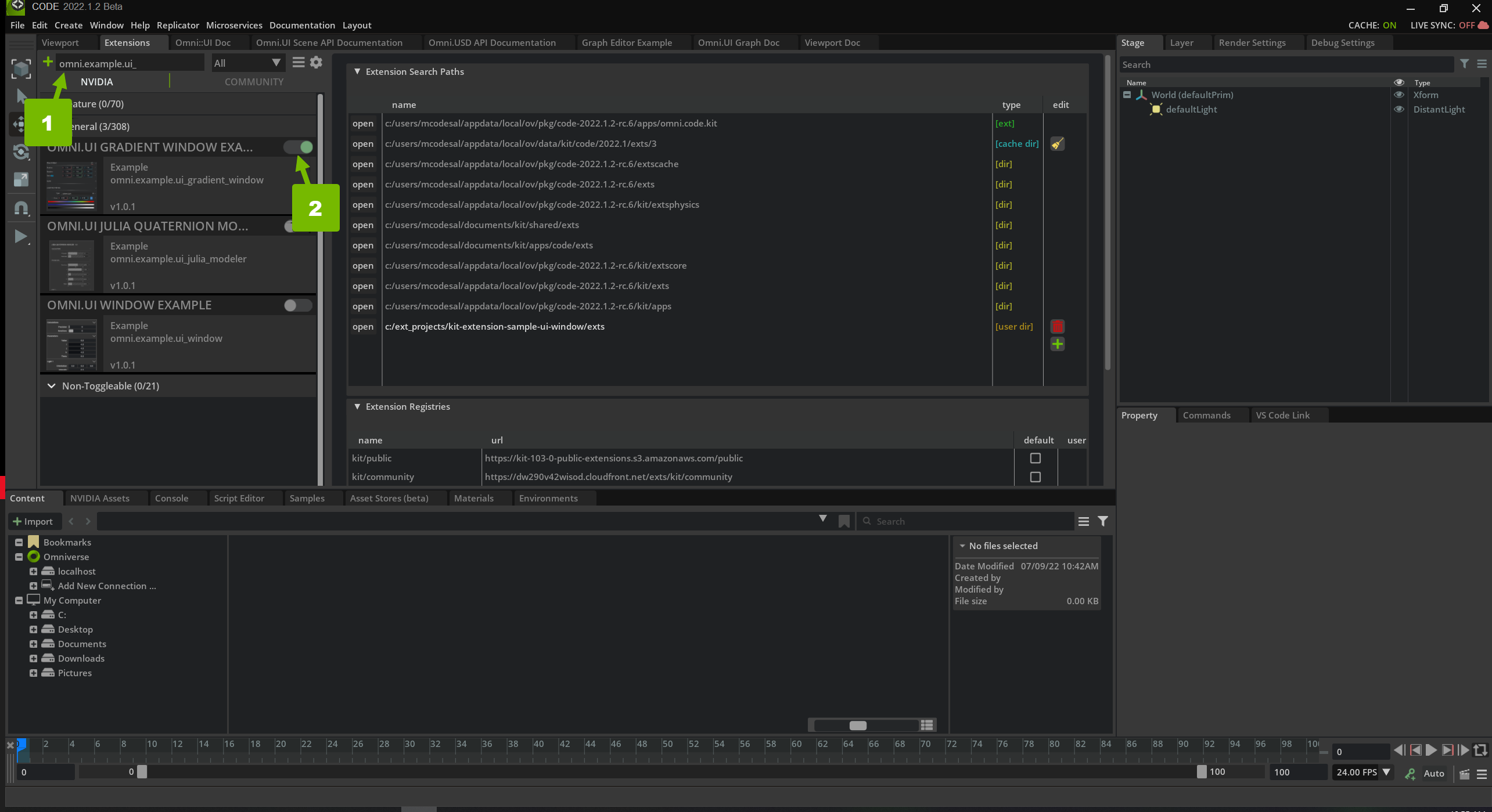Click the timeline Play button
Viewport: 1492px width, 812px height.
coord(1431,750)
